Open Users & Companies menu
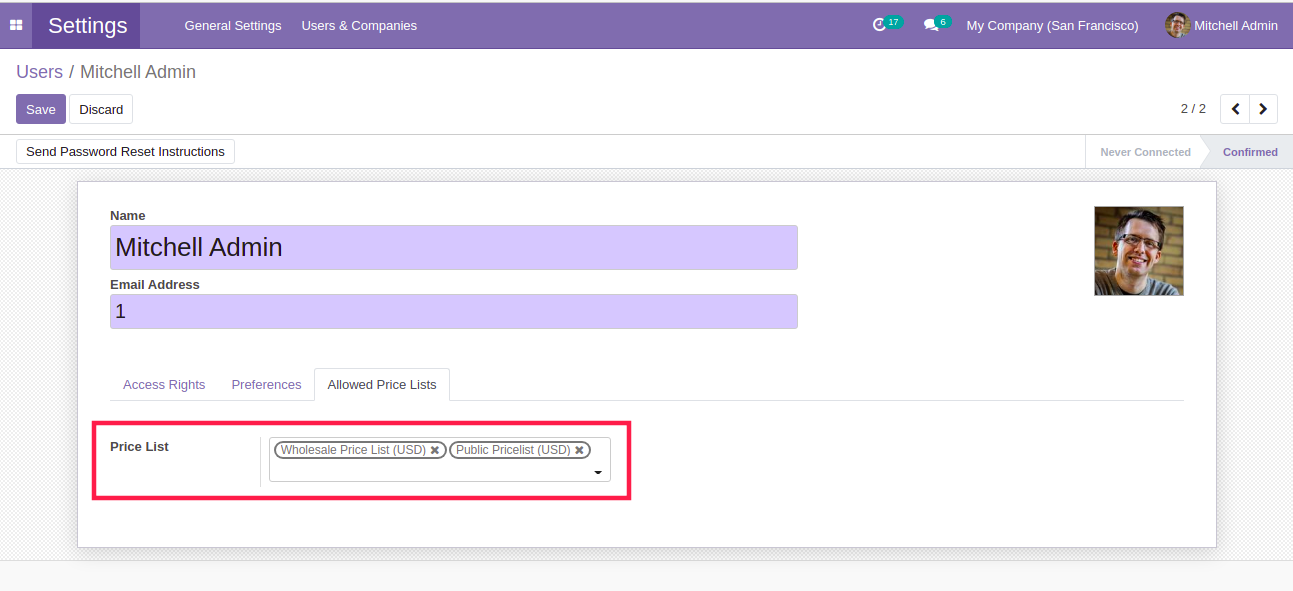Screen dimensions: 1293x591 359,25
